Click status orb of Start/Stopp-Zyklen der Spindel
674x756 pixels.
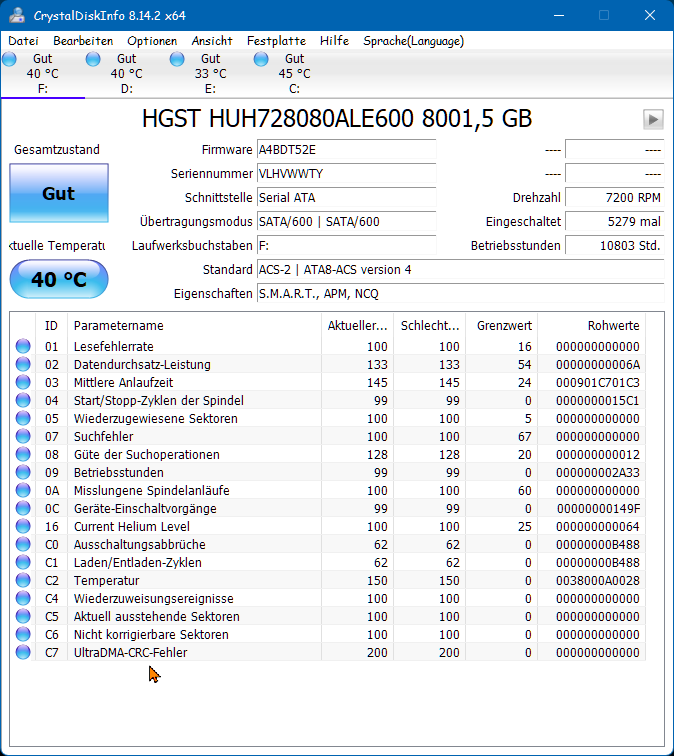coord(23,400)
